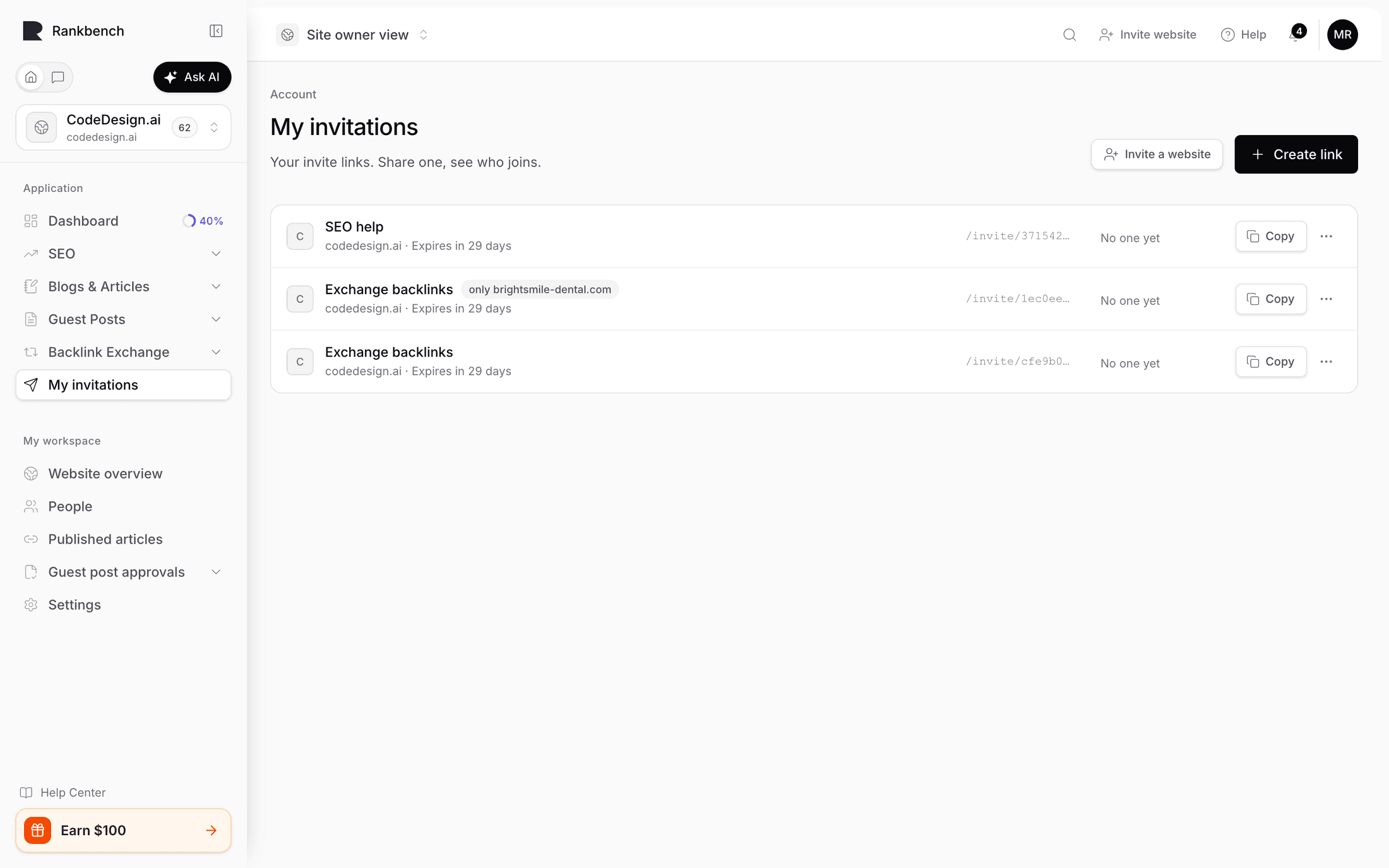Copy the SEO help invite link

pyautogui.click(x=1271, y=236)
